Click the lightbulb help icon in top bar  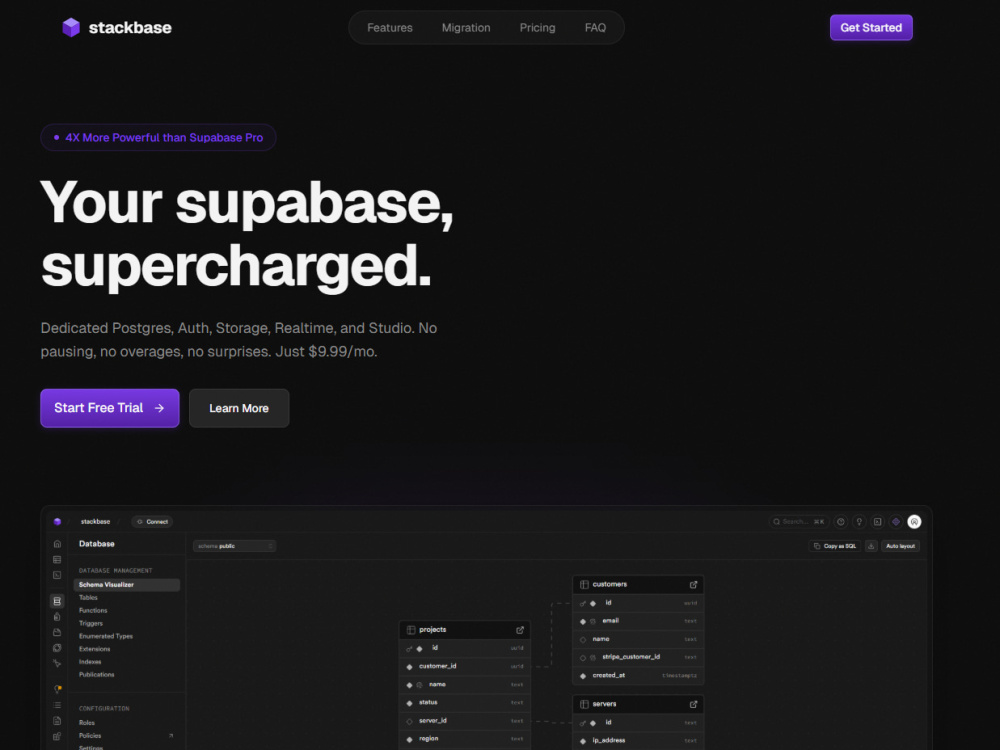859,522
